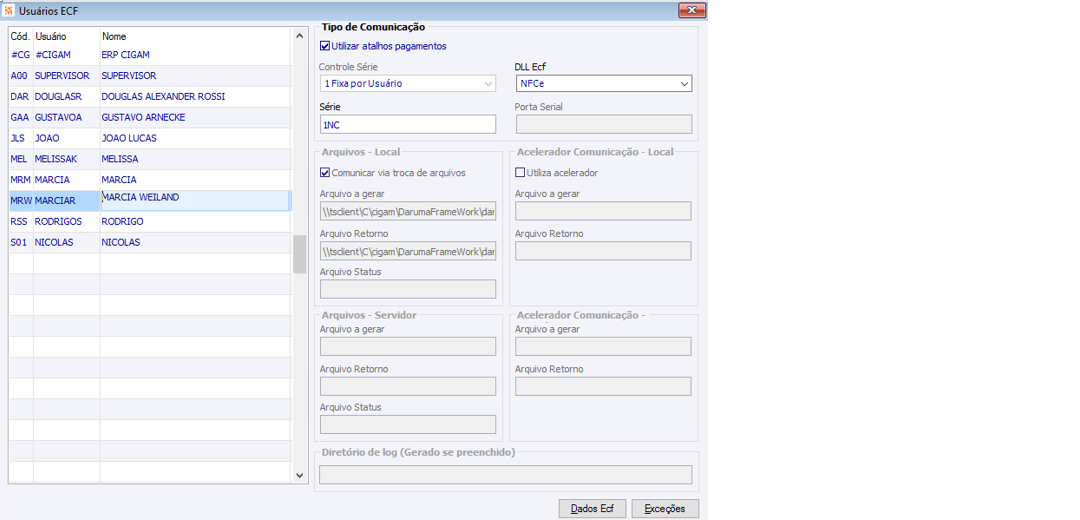1080x520 pixels.
Task: Enable the Utiliza acelerador checkbox
Action: (520, 173)
